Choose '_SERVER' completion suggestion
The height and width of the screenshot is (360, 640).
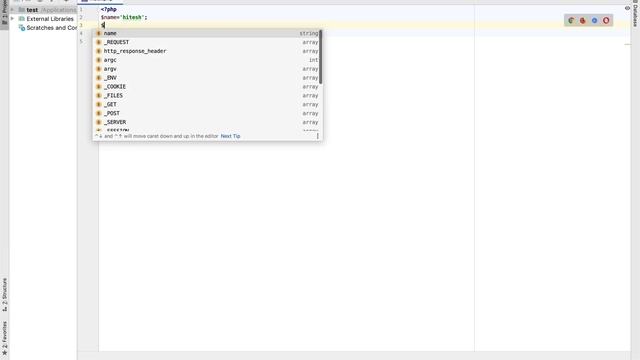[x=207, y=122]
